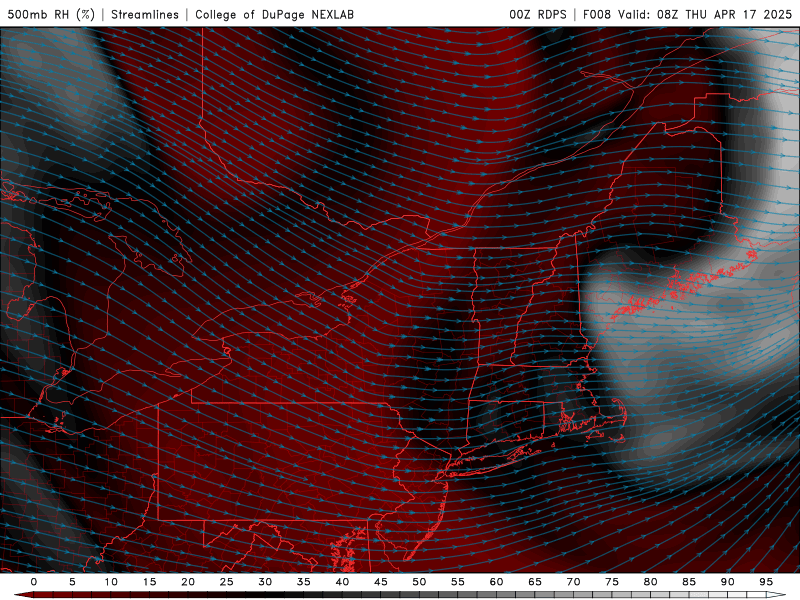
Task: Click the "40" humidity scale label
Action: coord(342,582)
